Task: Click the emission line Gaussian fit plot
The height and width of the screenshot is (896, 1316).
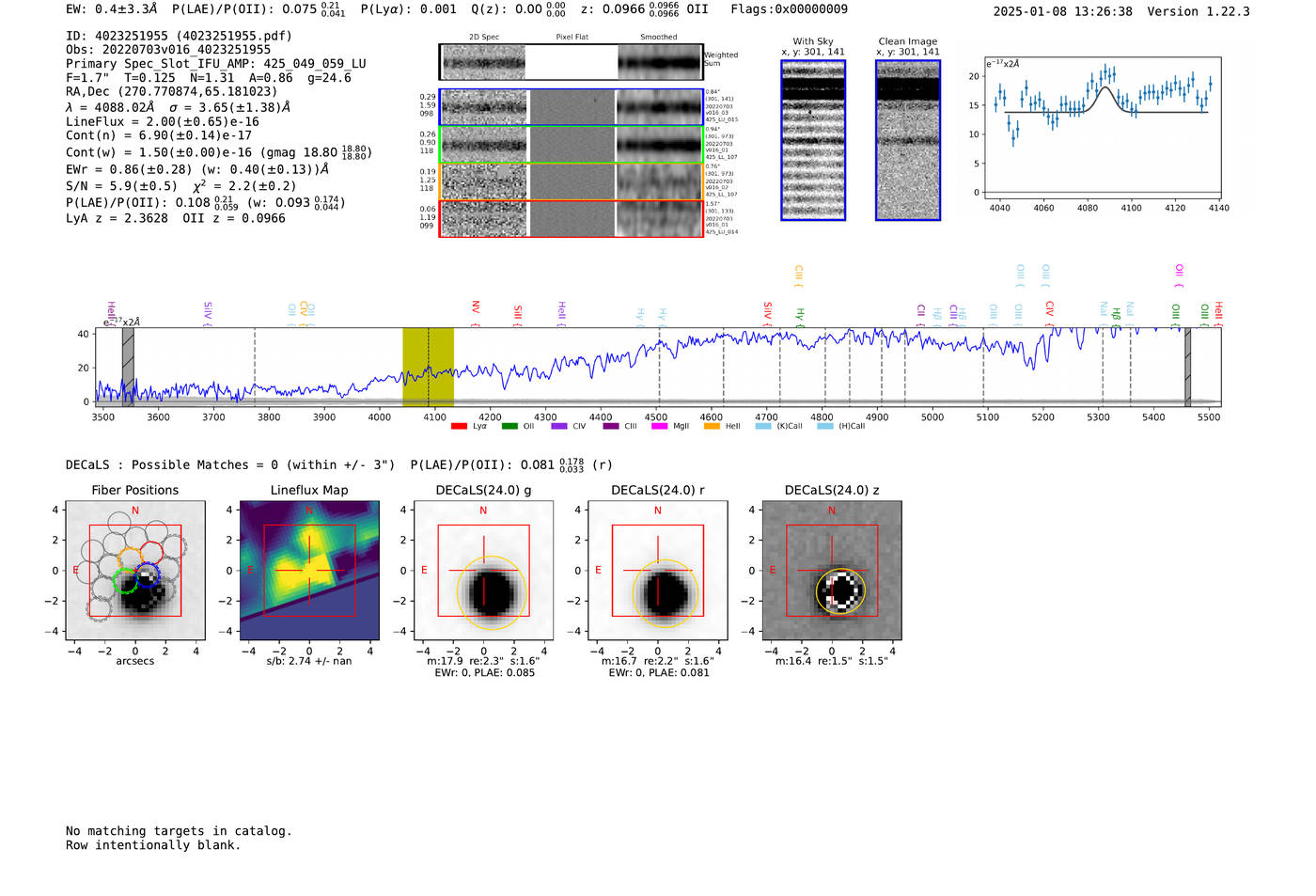Action: pyautogui.click(x=1103, y=130)
